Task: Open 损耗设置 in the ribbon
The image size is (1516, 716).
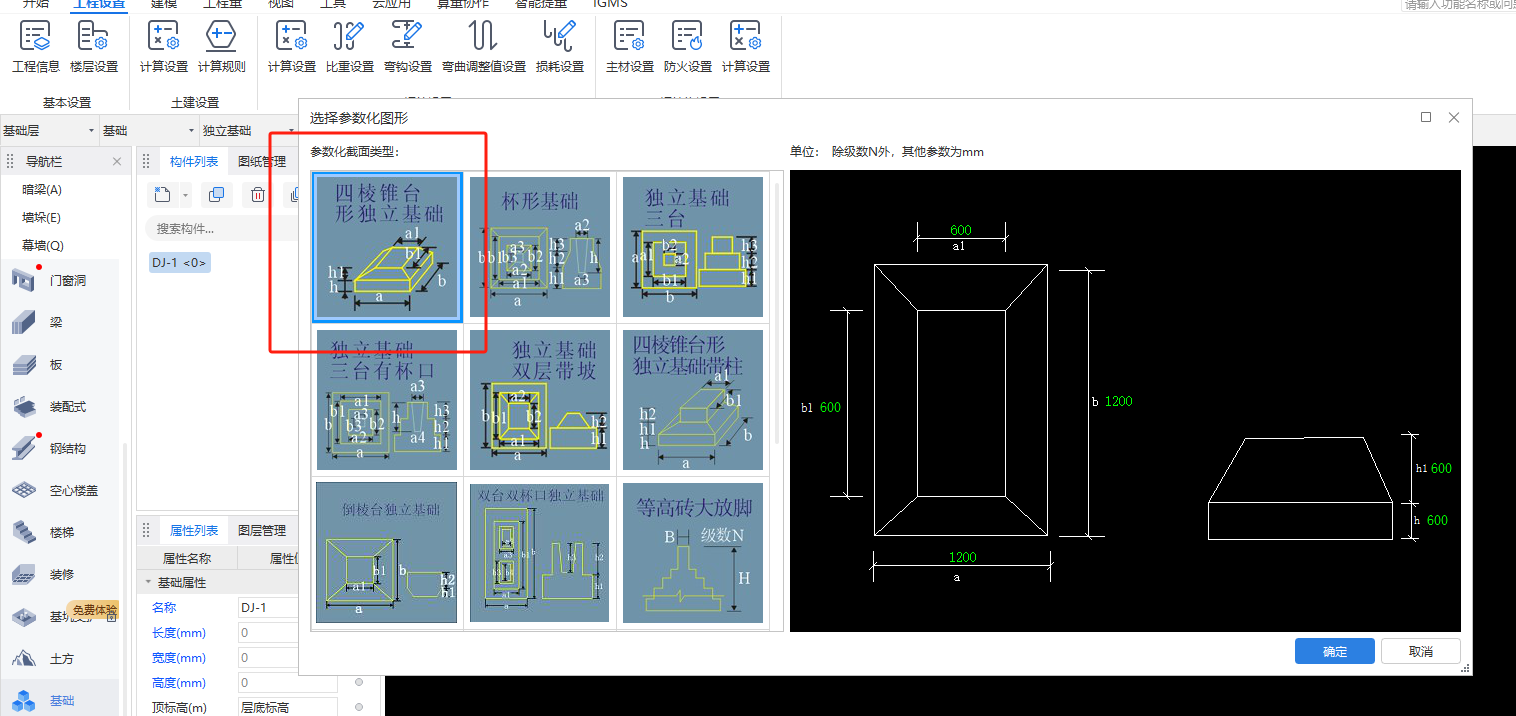Action: tap(560, 48)
